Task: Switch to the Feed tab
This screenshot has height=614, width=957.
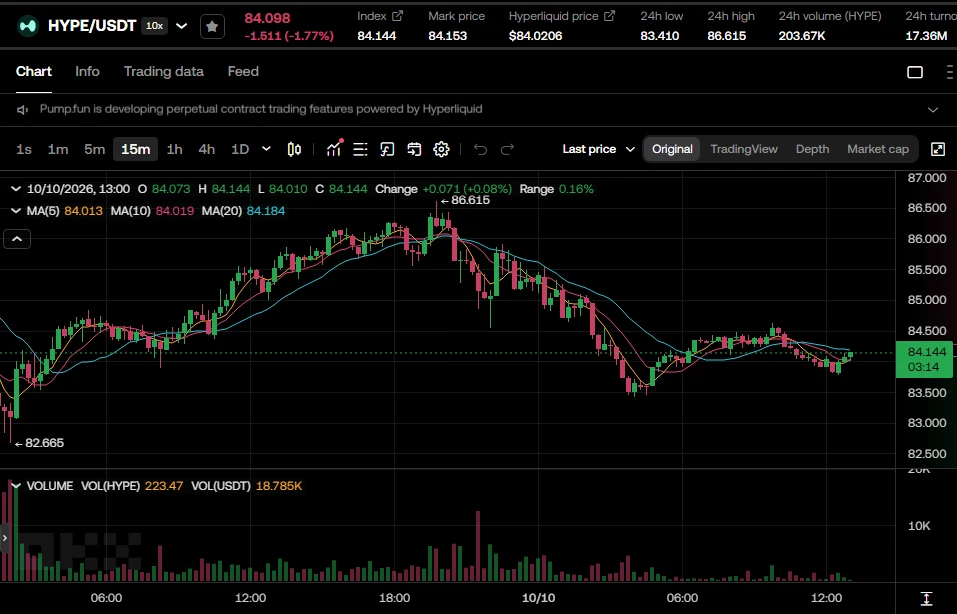Action: (x=243, y=71)
